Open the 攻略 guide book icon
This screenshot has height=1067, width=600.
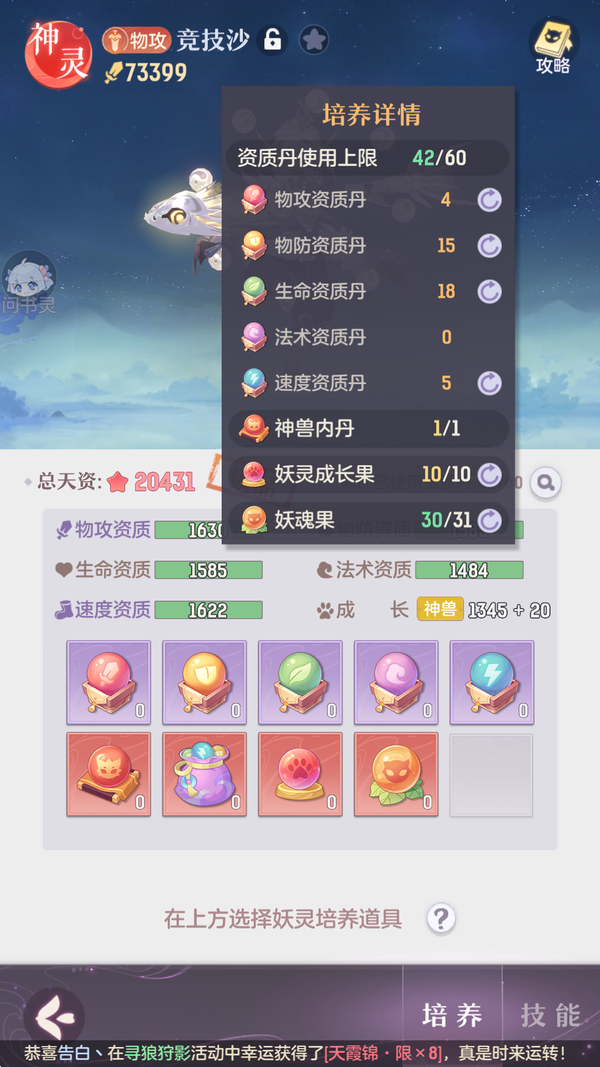552,46
